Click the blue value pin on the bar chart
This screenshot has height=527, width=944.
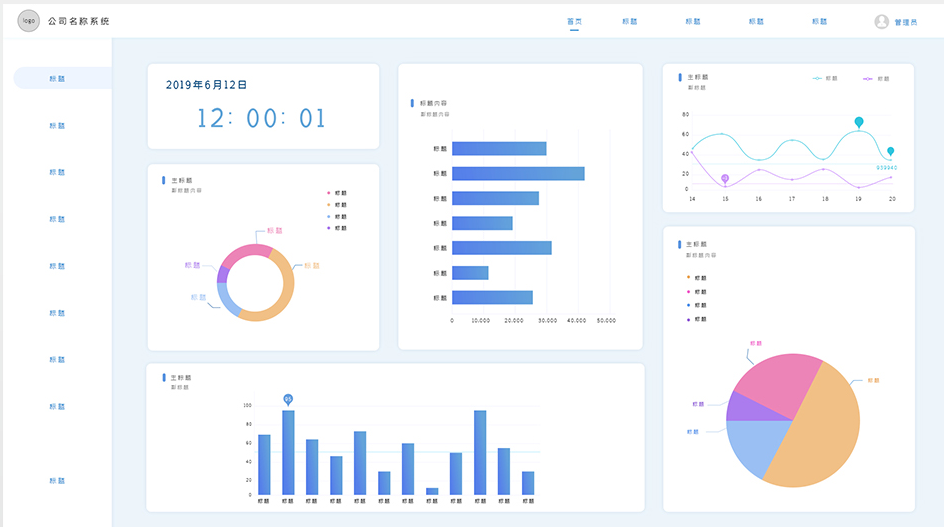pos(288,399)
